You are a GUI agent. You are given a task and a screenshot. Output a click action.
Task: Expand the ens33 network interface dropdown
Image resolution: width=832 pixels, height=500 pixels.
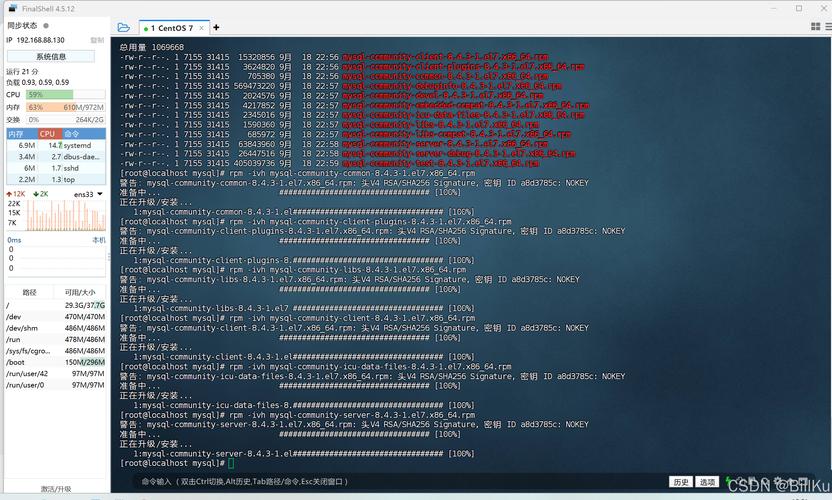(x=88, y=194)
